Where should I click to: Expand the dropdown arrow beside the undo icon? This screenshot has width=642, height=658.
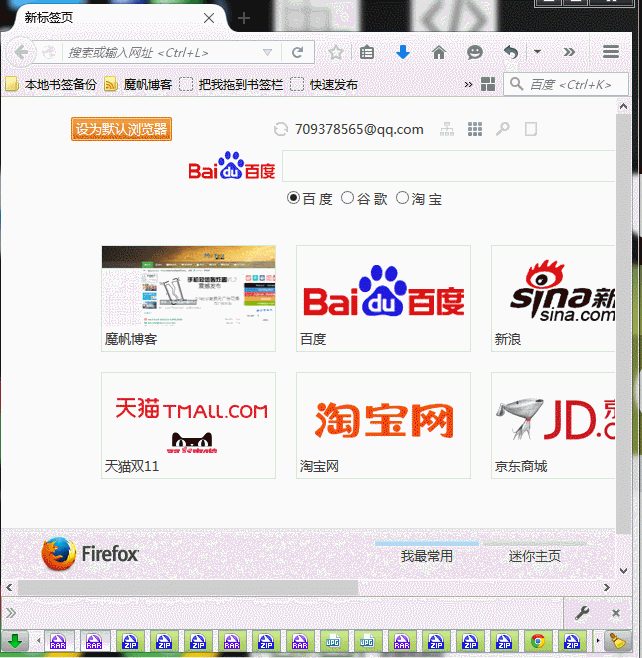pyautogui.click(x=537, y=52)
